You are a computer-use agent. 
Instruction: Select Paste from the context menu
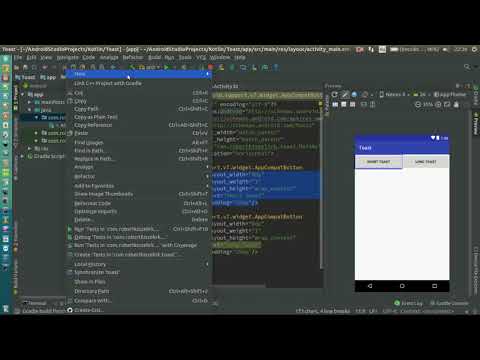138,133
